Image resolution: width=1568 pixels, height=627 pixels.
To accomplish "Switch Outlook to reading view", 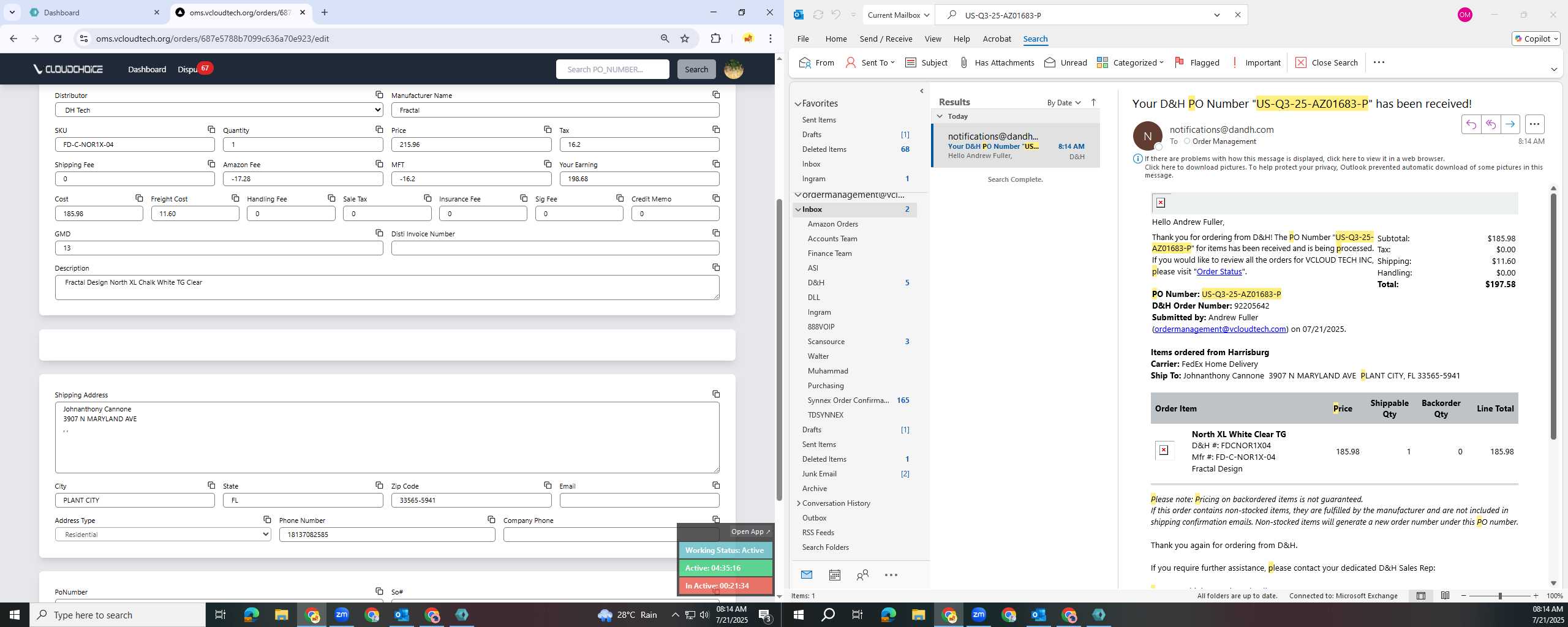I will click(1445, 596).
